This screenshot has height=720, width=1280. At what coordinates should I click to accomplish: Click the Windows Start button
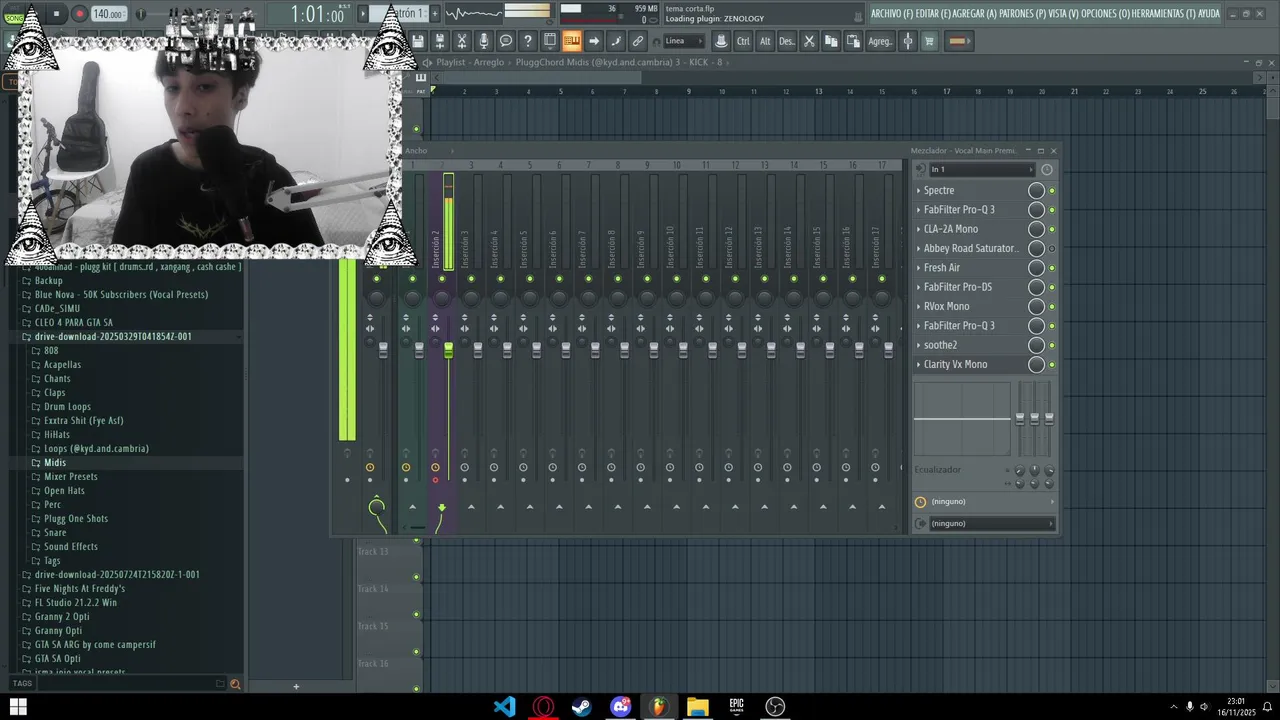click(x=18, y=707)
